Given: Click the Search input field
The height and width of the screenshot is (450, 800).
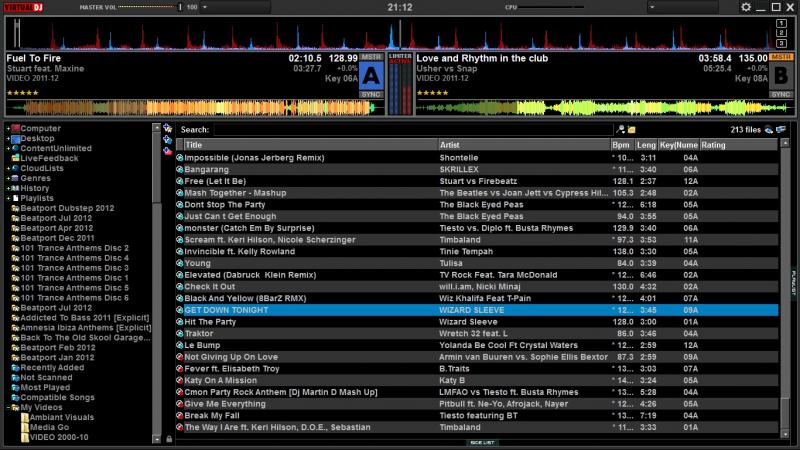Looking at the screenshot, I should click(x=413, y=130).
